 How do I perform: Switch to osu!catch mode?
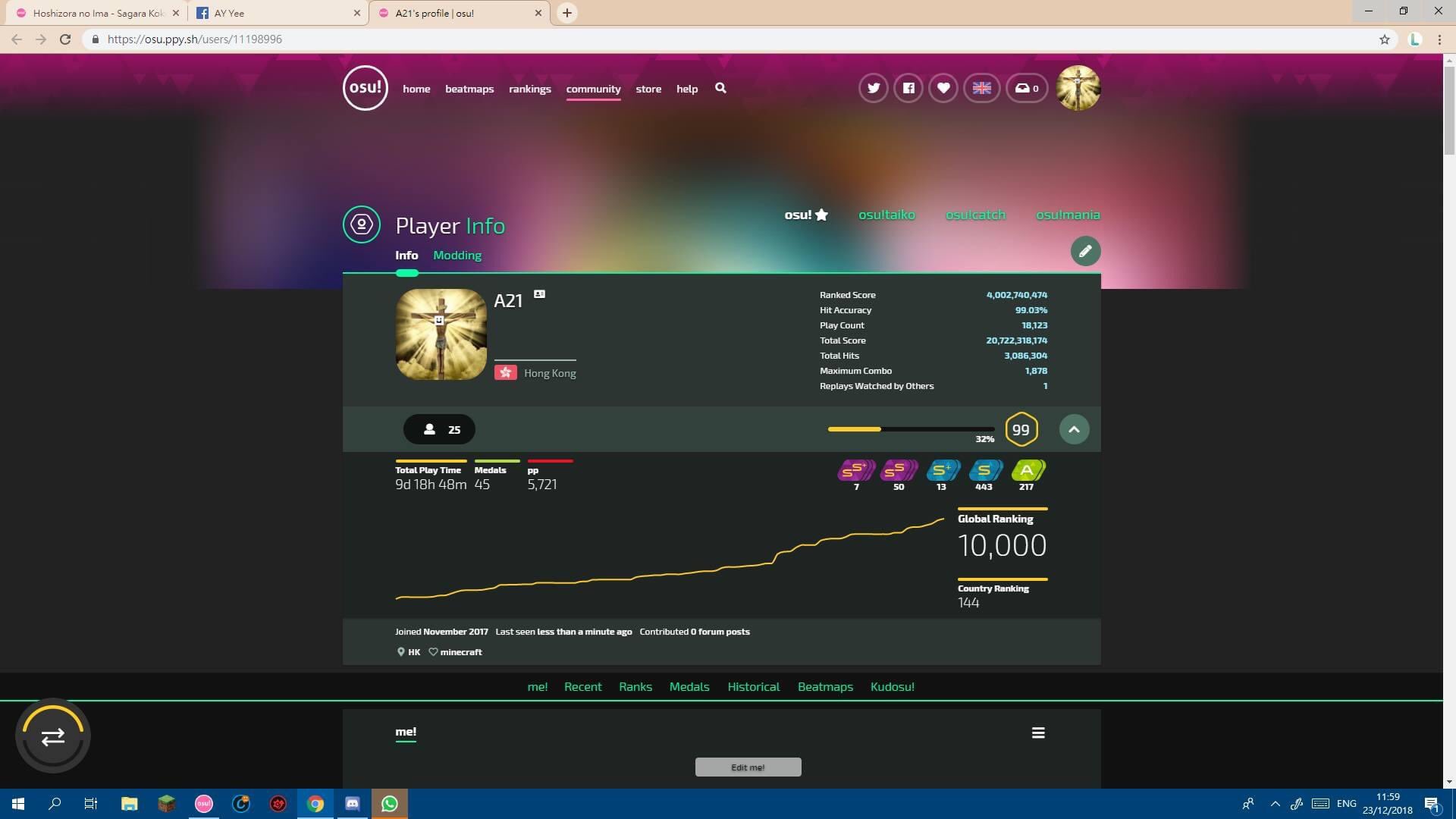coord(975,215)
